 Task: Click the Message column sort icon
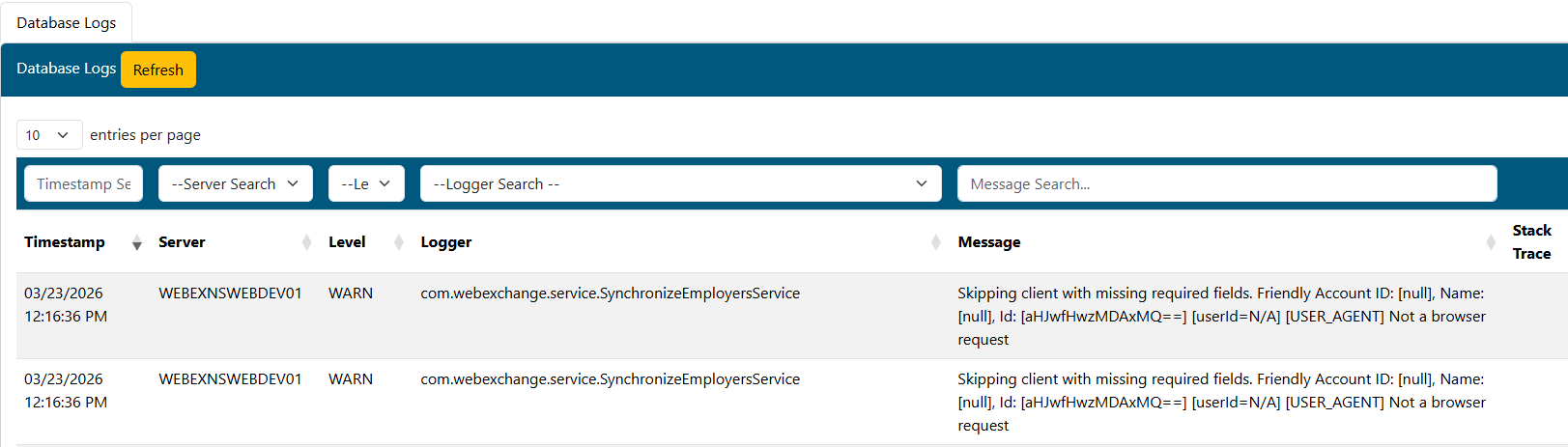coord(1491,242)
